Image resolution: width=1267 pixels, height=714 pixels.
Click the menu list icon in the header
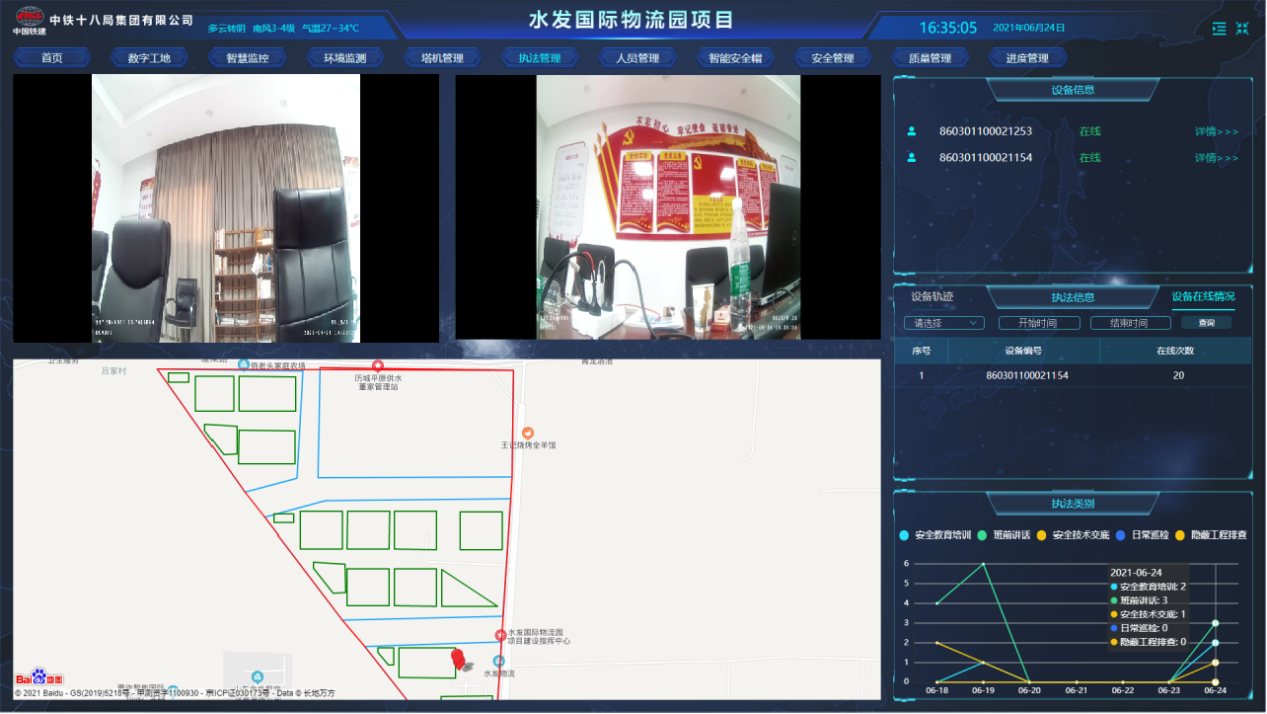1218,28
